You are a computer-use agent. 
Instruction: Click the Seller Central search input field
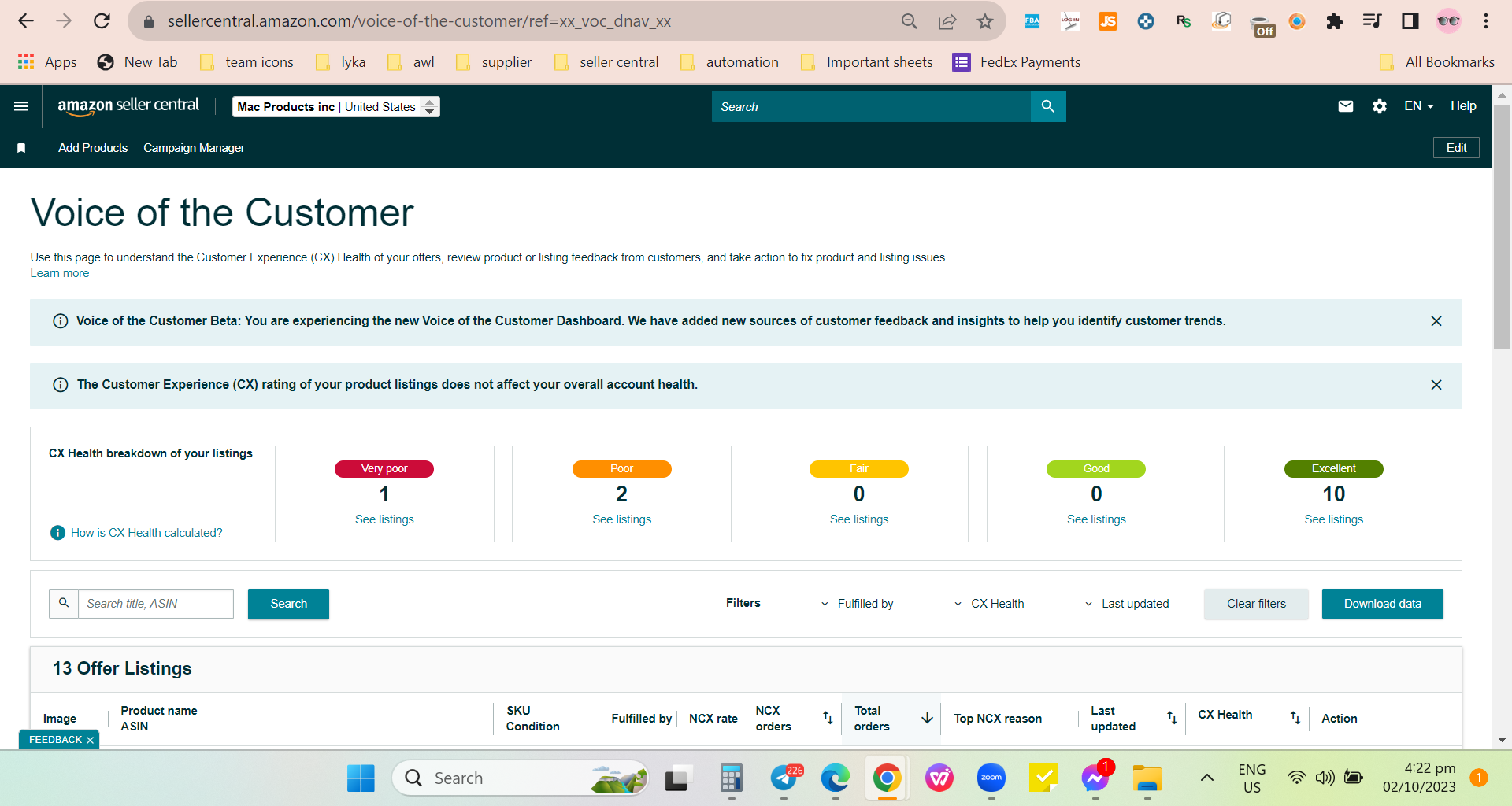tap(871, 106)
